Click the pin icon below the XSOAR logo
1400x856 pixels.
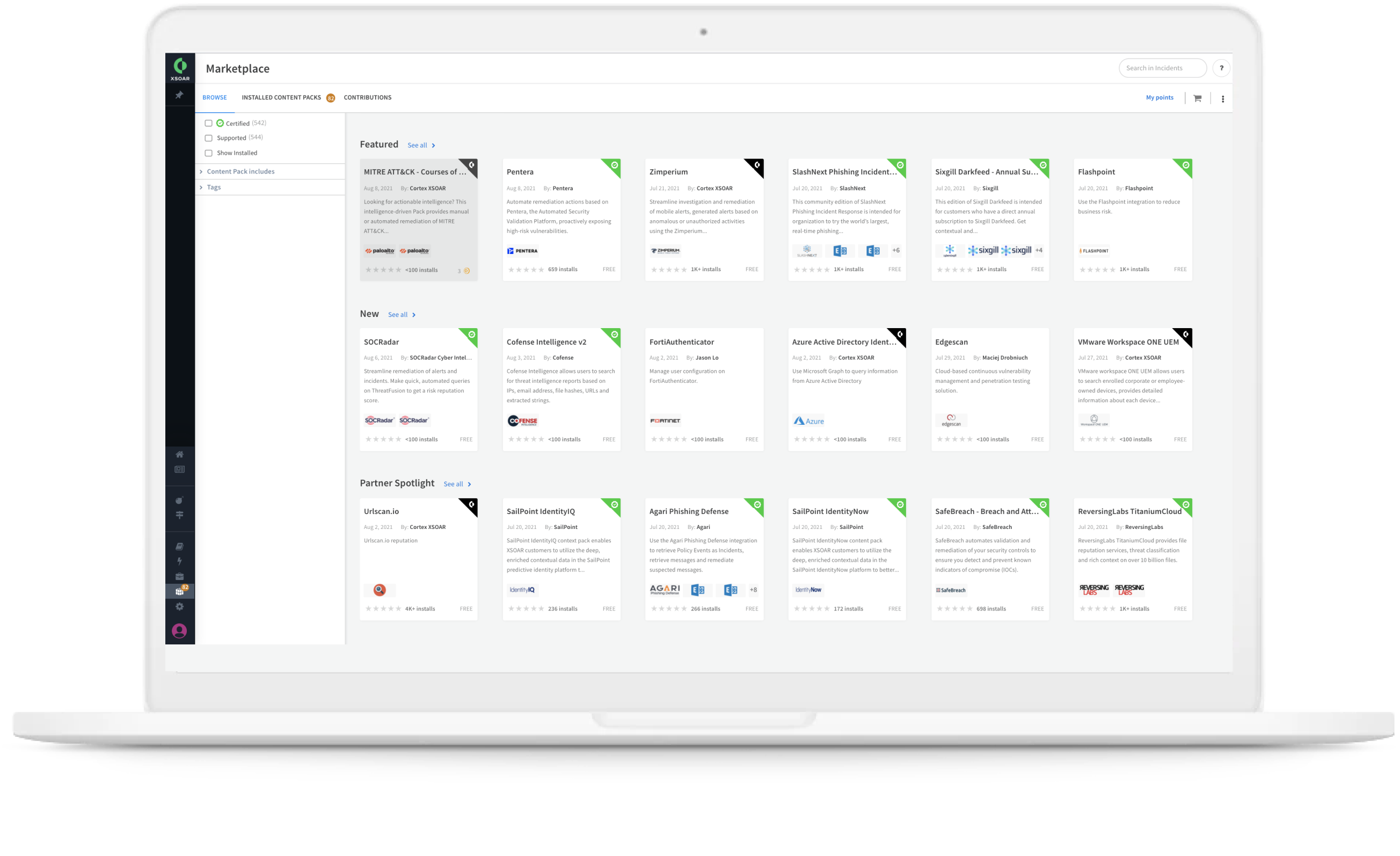pos(179,95)
